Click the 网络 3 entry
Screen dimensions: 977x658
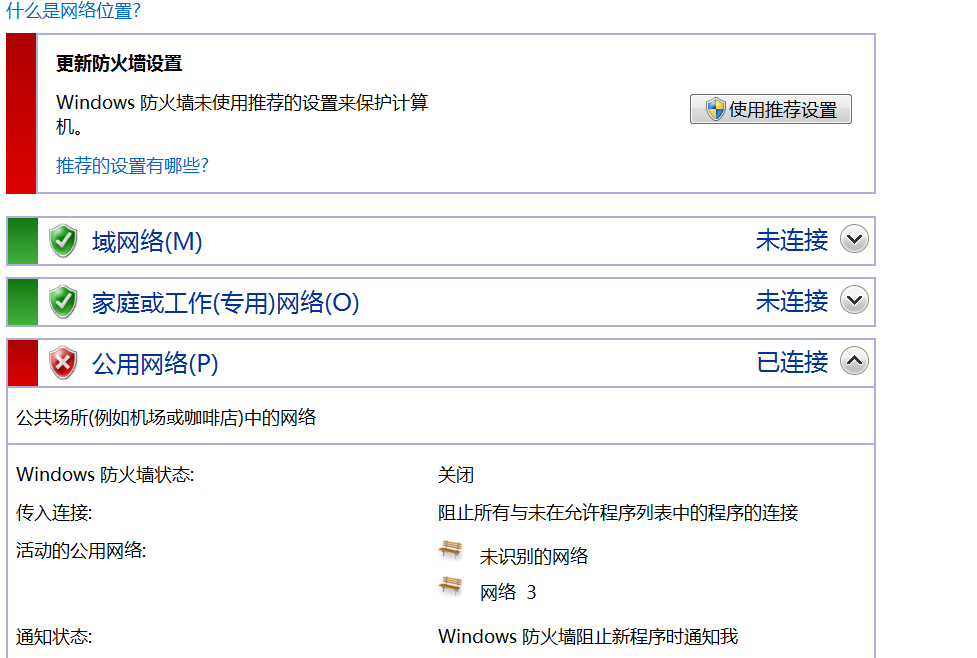(x=508, y=592)
